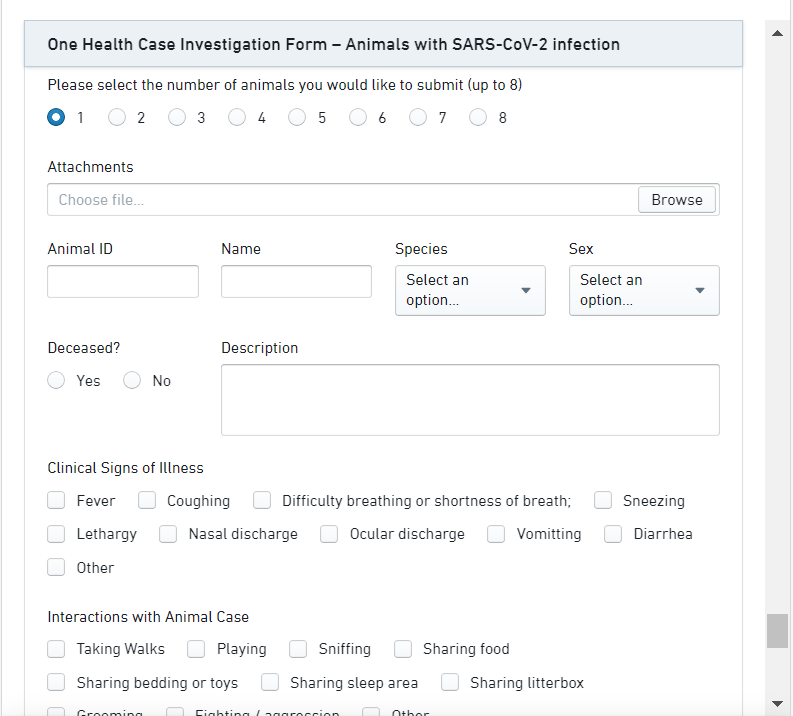
Task: Tick the Sharing food interaction
Action: [x=403, y=649]
